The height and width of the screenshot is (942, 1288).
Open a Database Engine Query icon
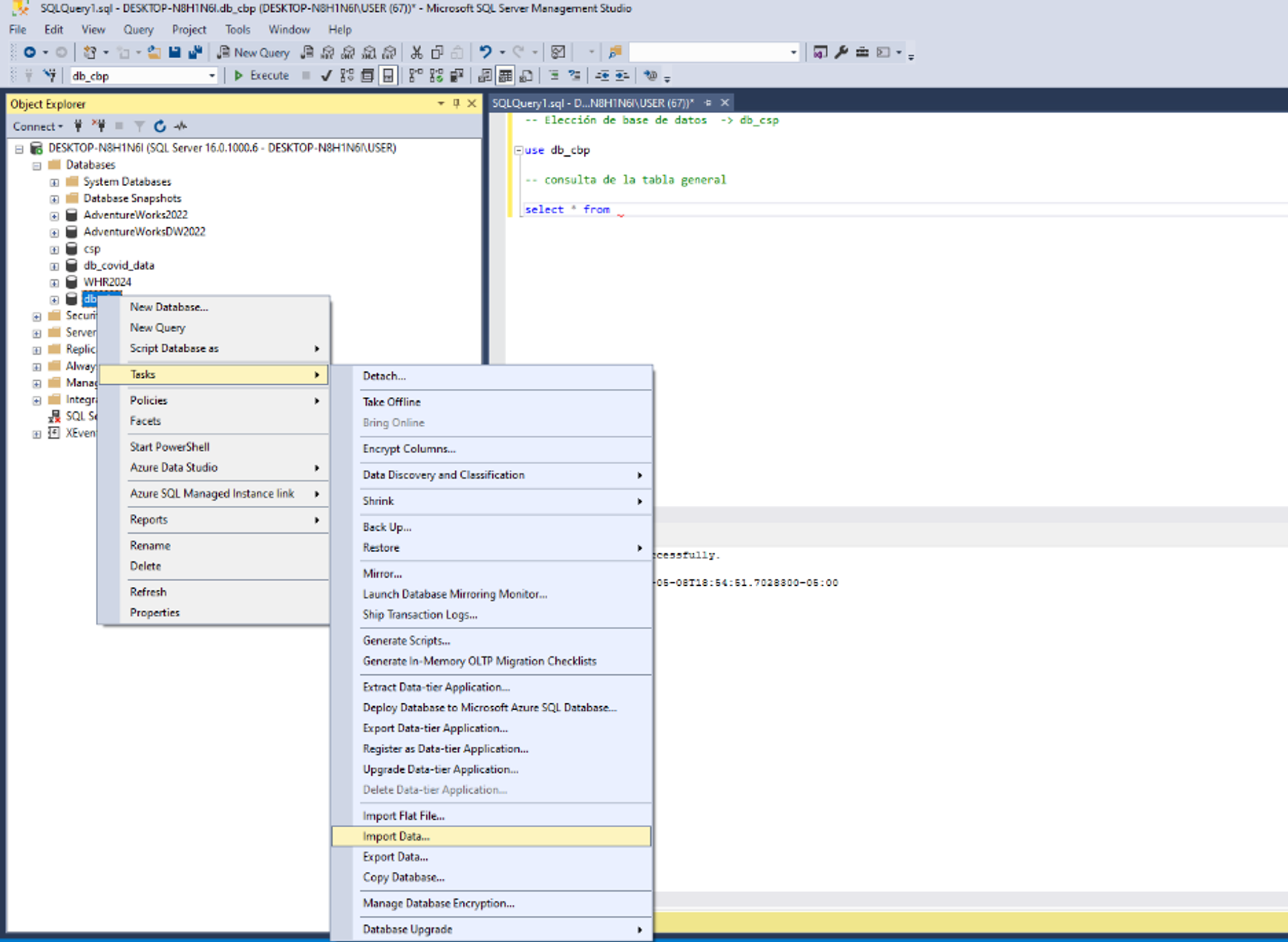307,53
